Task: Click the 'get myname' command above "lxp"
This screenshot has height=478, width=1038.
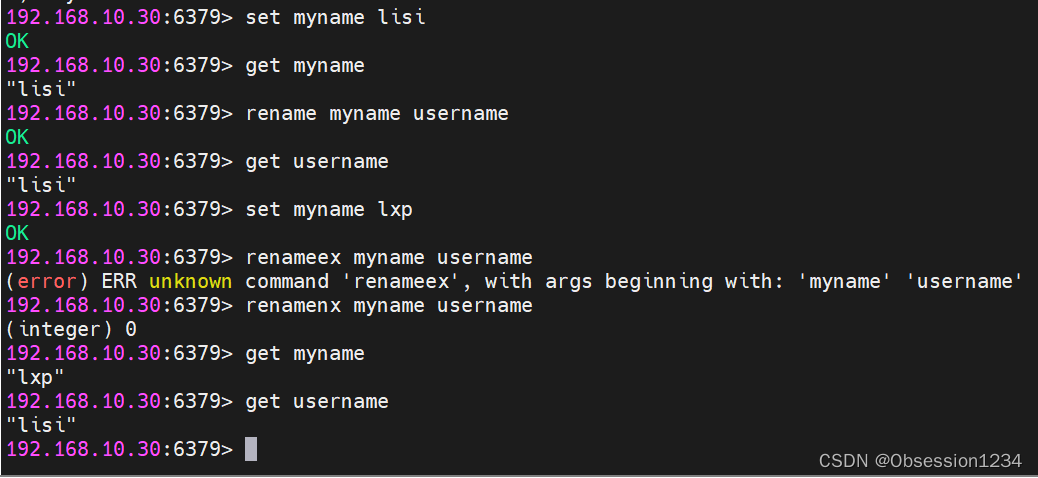Action: tap(305, 354)
